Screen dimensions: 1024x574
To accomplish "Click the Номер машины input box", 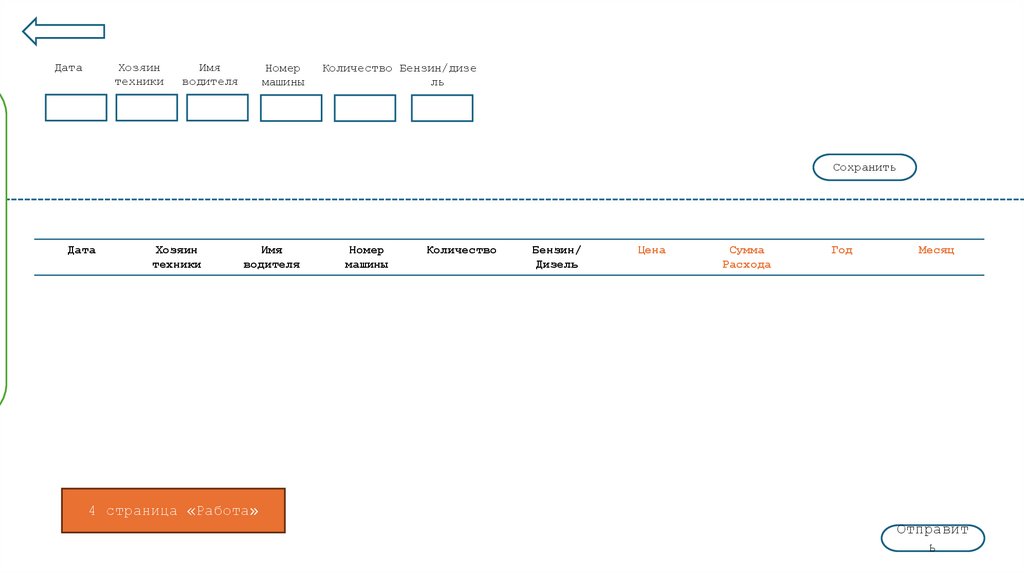I will [291, 108].
